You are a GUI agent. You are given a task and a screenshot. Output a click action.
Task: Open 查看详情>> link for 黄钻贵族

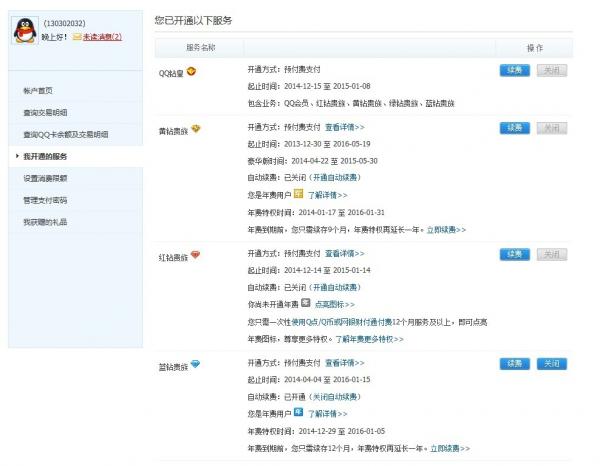344,127
